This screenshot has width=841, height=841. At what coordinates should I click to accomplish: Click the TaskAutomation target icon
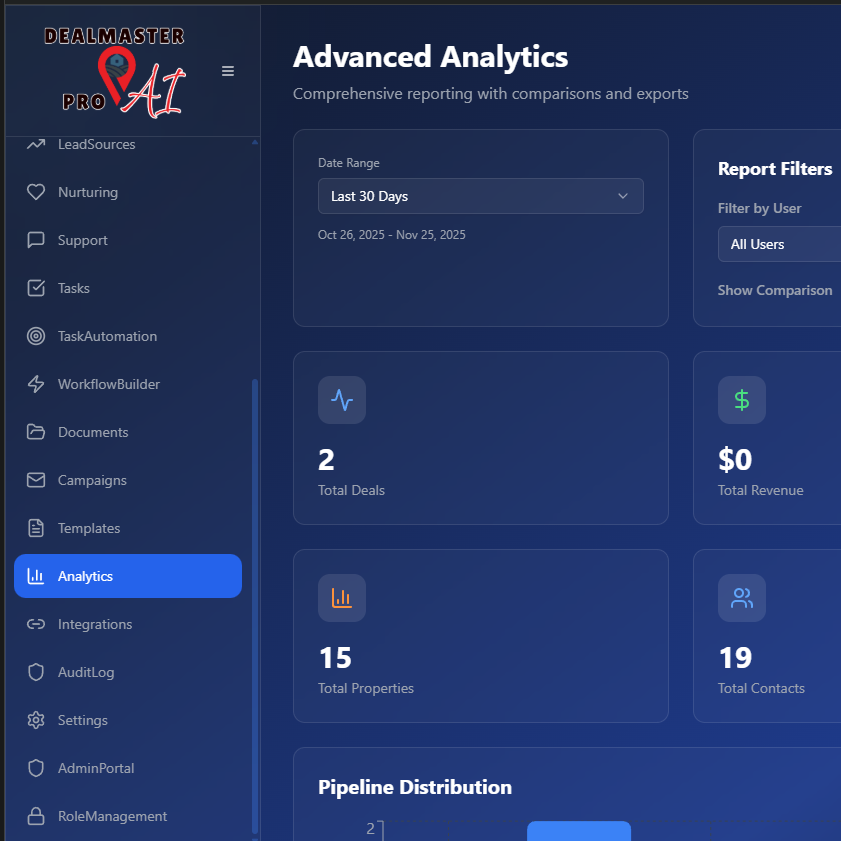tap(36, 336)
